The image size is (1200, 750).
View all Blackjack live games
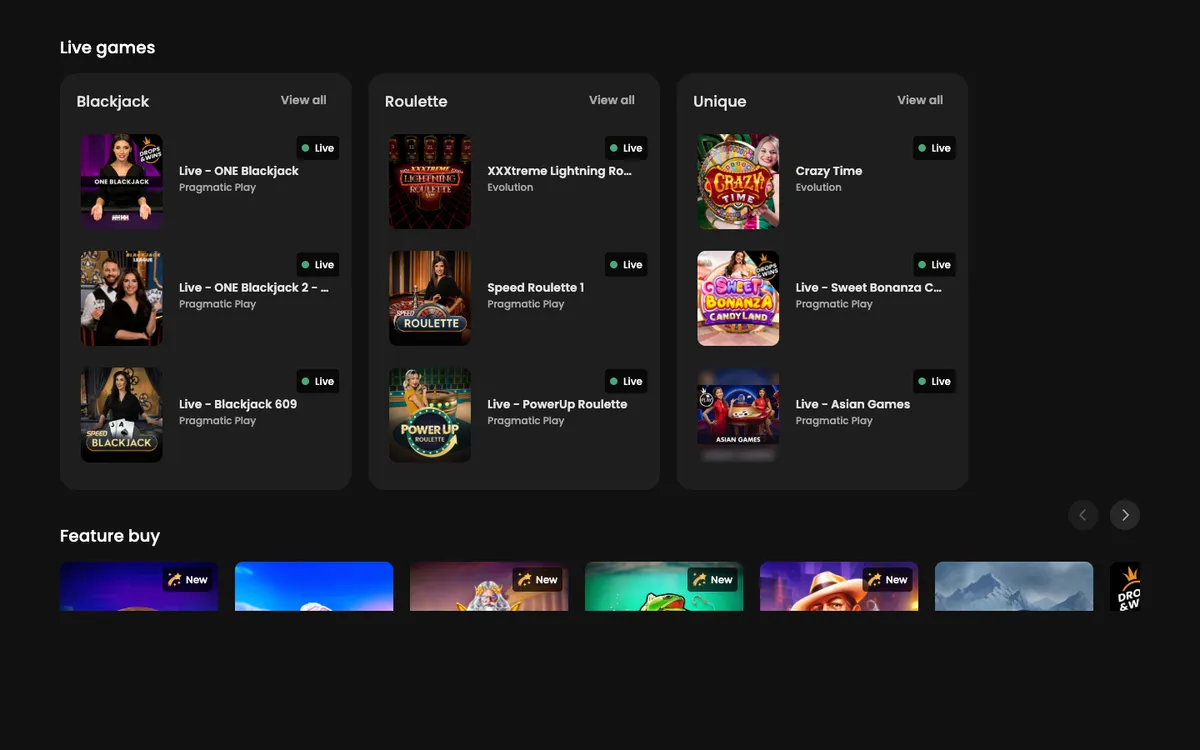pos(303,100)
